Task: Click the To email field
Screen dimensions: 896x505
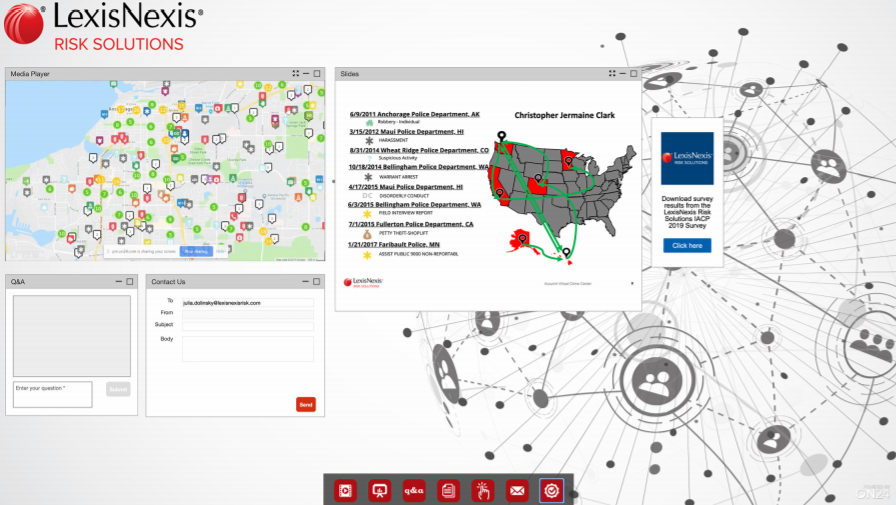Action: pyautogui.click(x=247, y=303)
